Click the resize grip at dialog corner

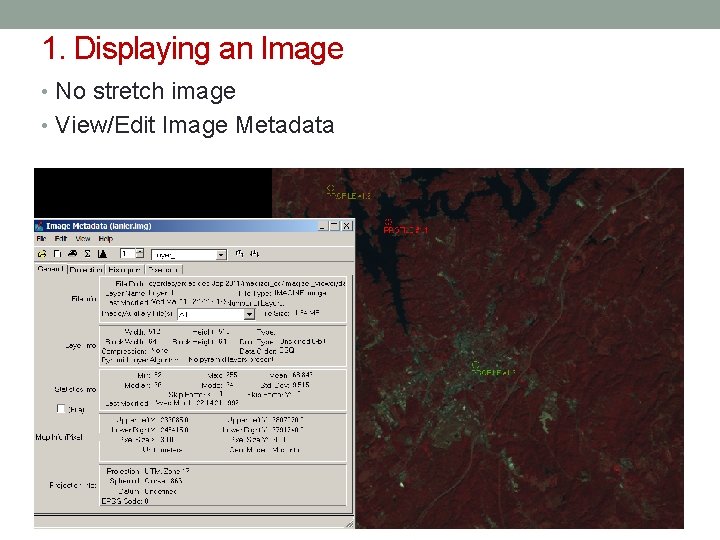(349, 523)
